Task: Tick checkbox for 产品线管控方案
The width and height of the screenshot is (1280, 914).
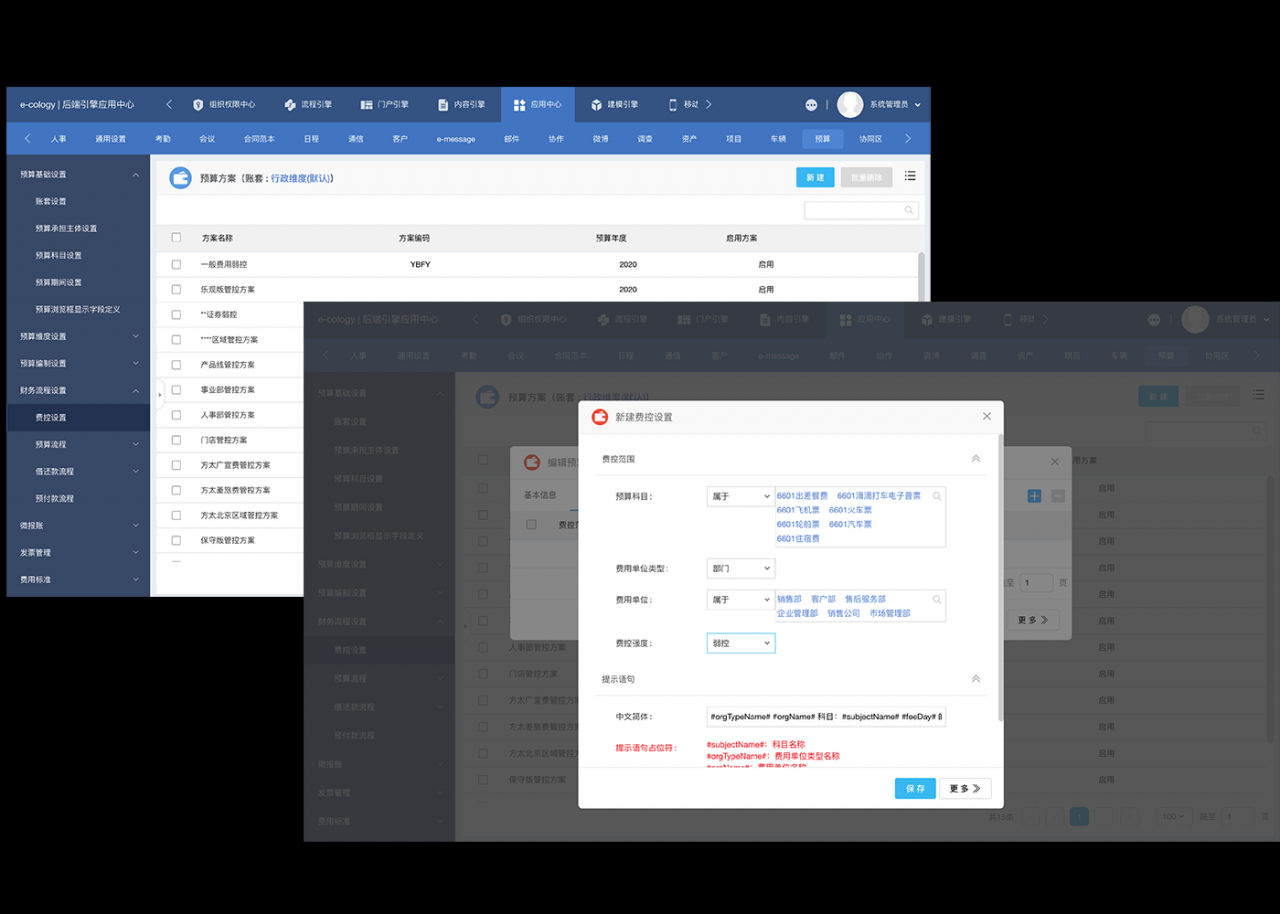Action: pos(176,365)
